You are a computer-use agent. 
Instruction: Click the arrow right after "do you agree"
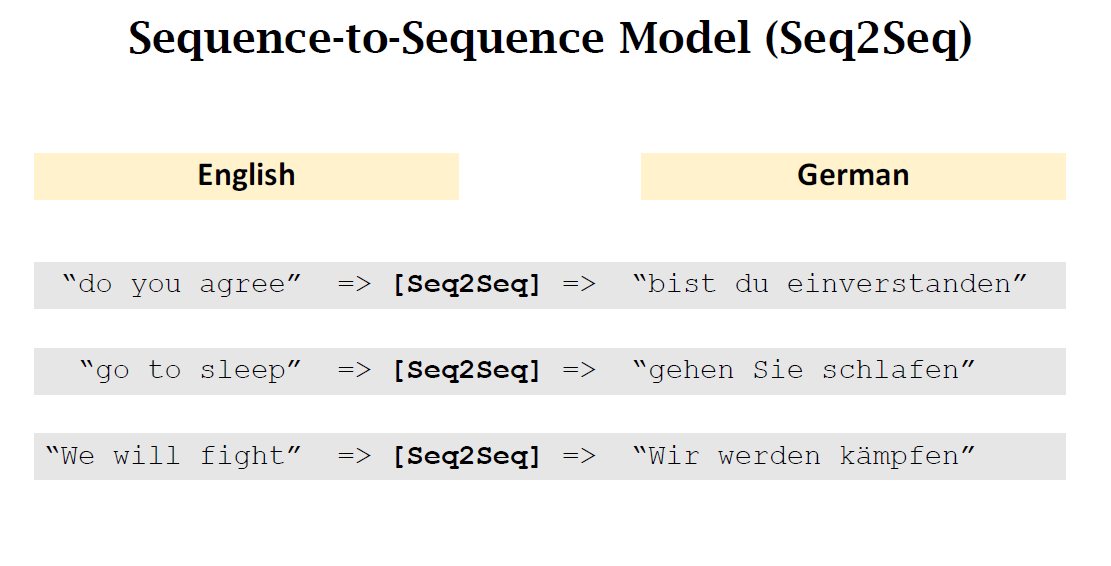(354, 284)
